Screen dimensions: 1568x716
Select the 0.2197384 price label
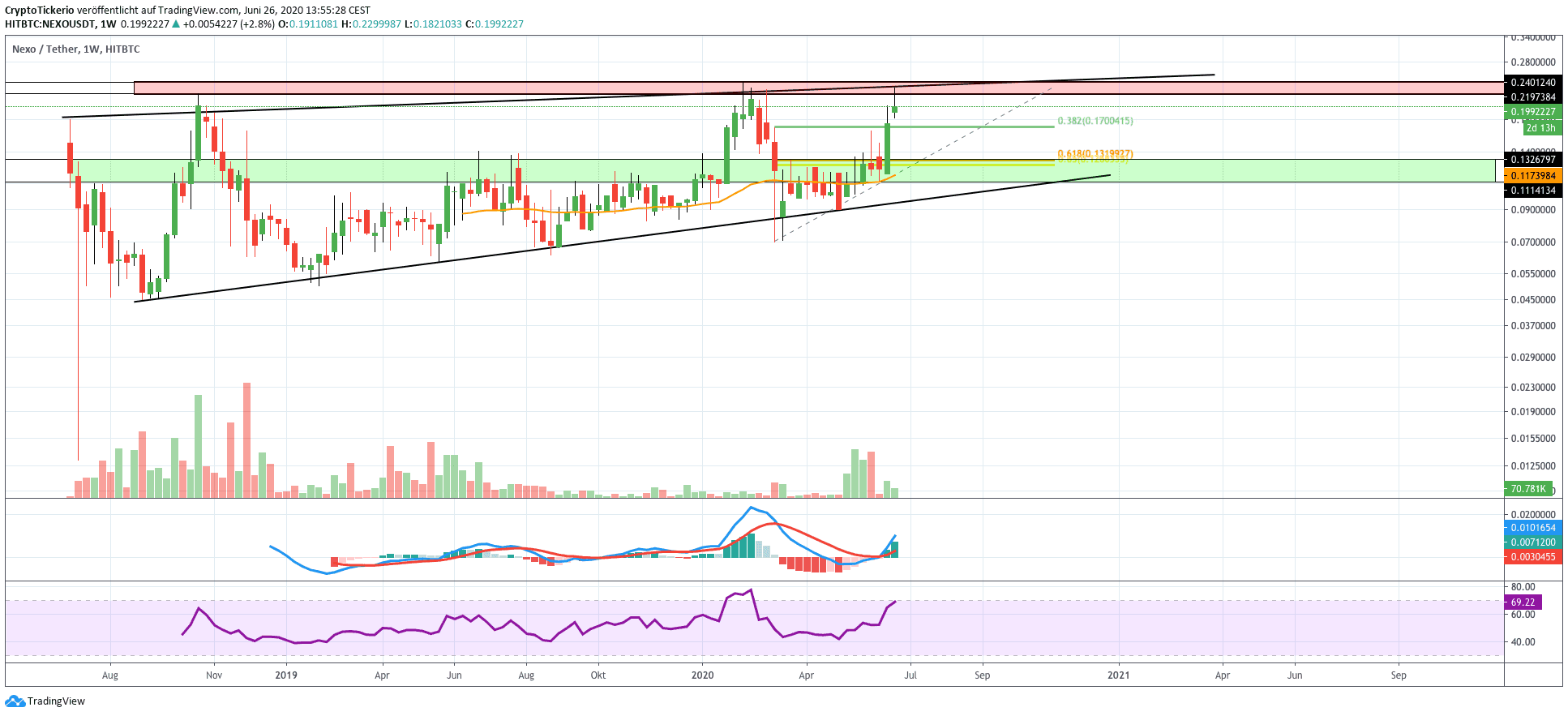pyautogui.click(x=1533, y=97)
